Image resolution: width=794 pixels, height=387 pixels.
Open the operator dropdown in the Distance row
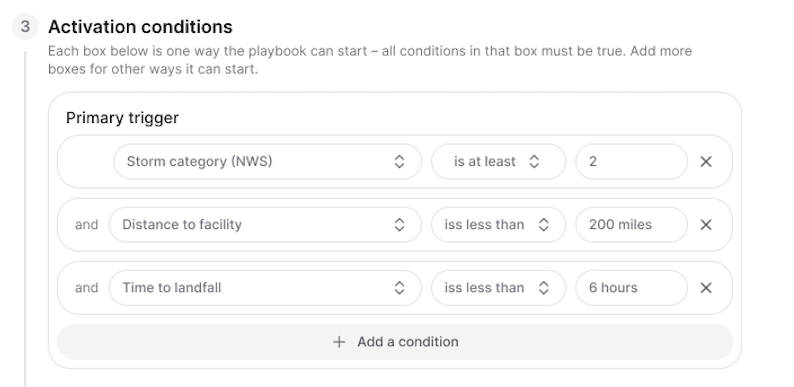(498, 224)
